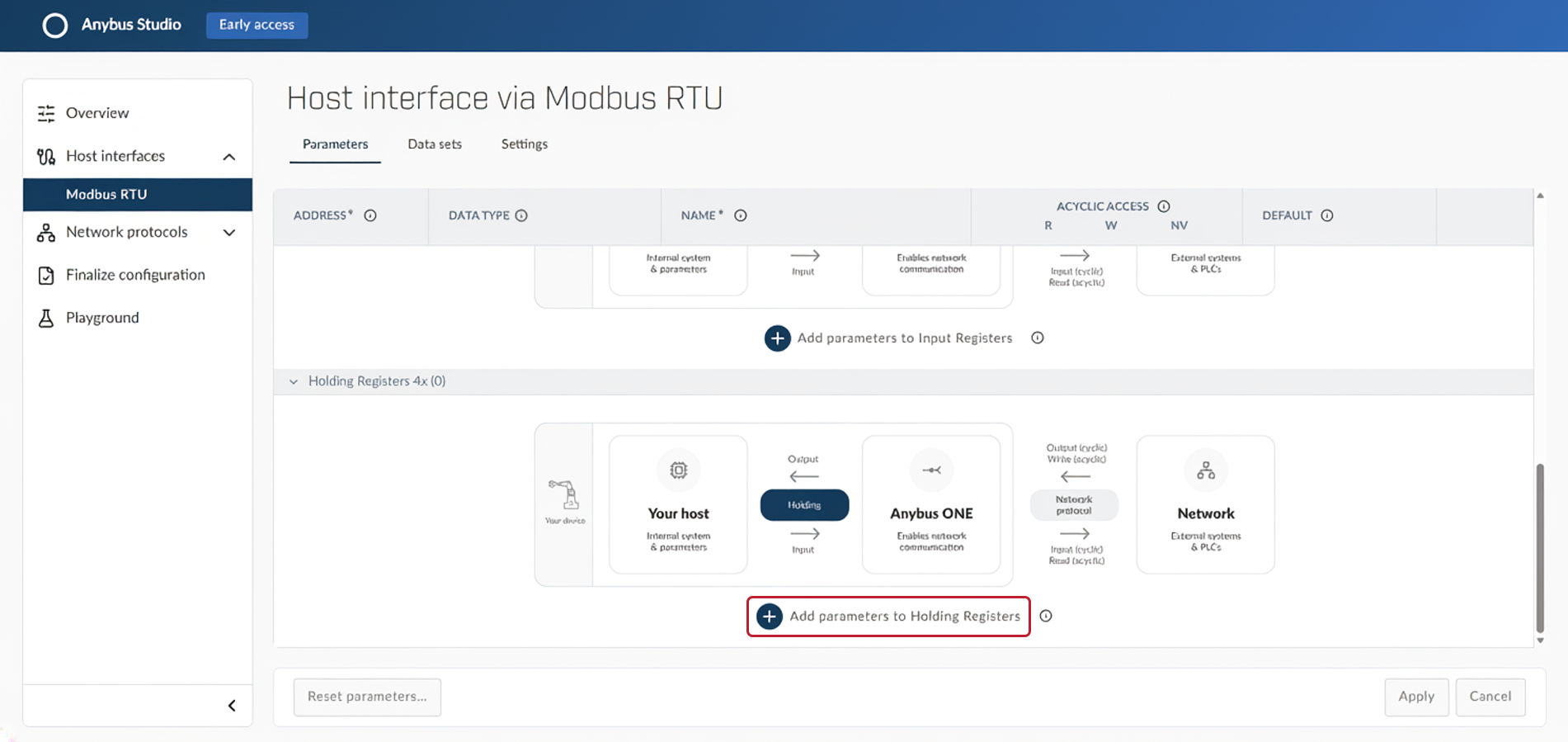Click the Anybus Studio logo circle
This screenshot has height=742, width=1568.
tap(55, 26)
